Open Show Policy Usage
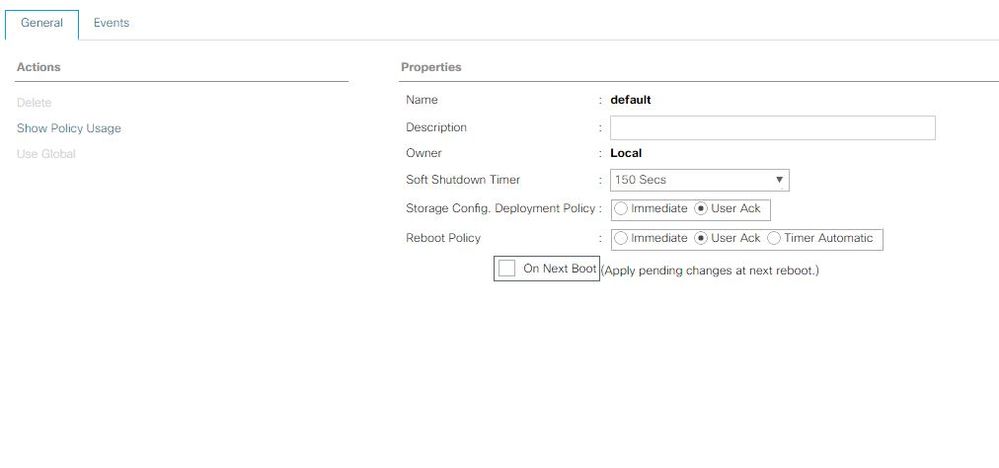Viewport: 999px width, 468px height. 69,128
